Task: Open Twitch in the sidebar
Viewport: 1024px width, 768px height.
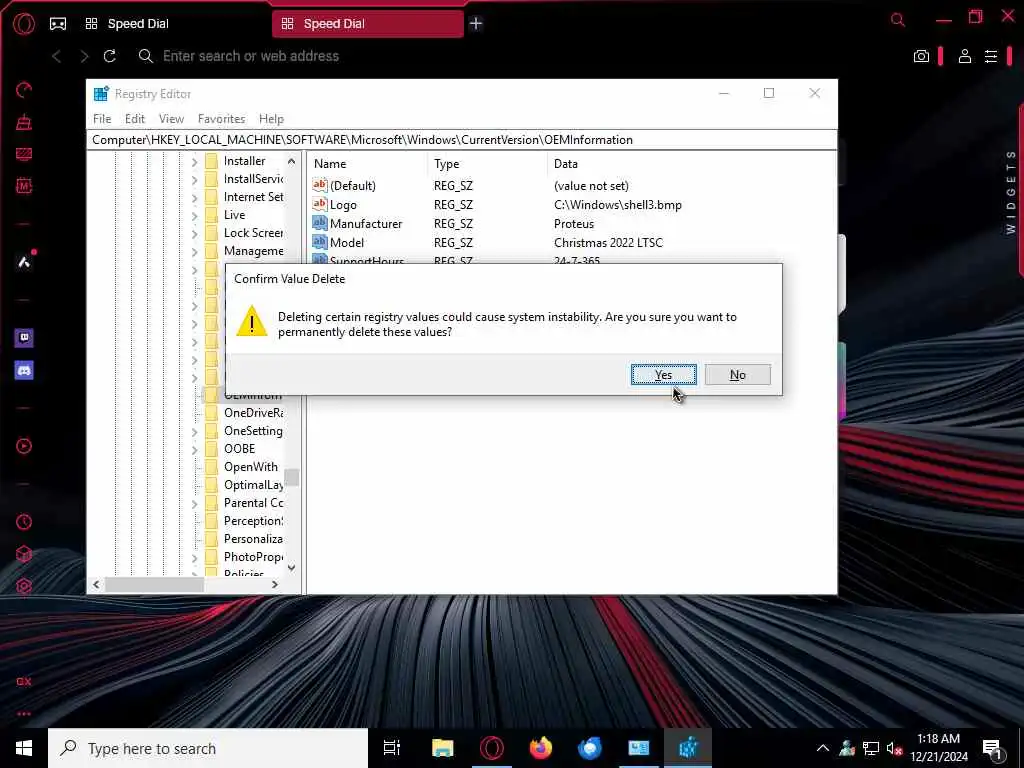Action: point(24,338)
